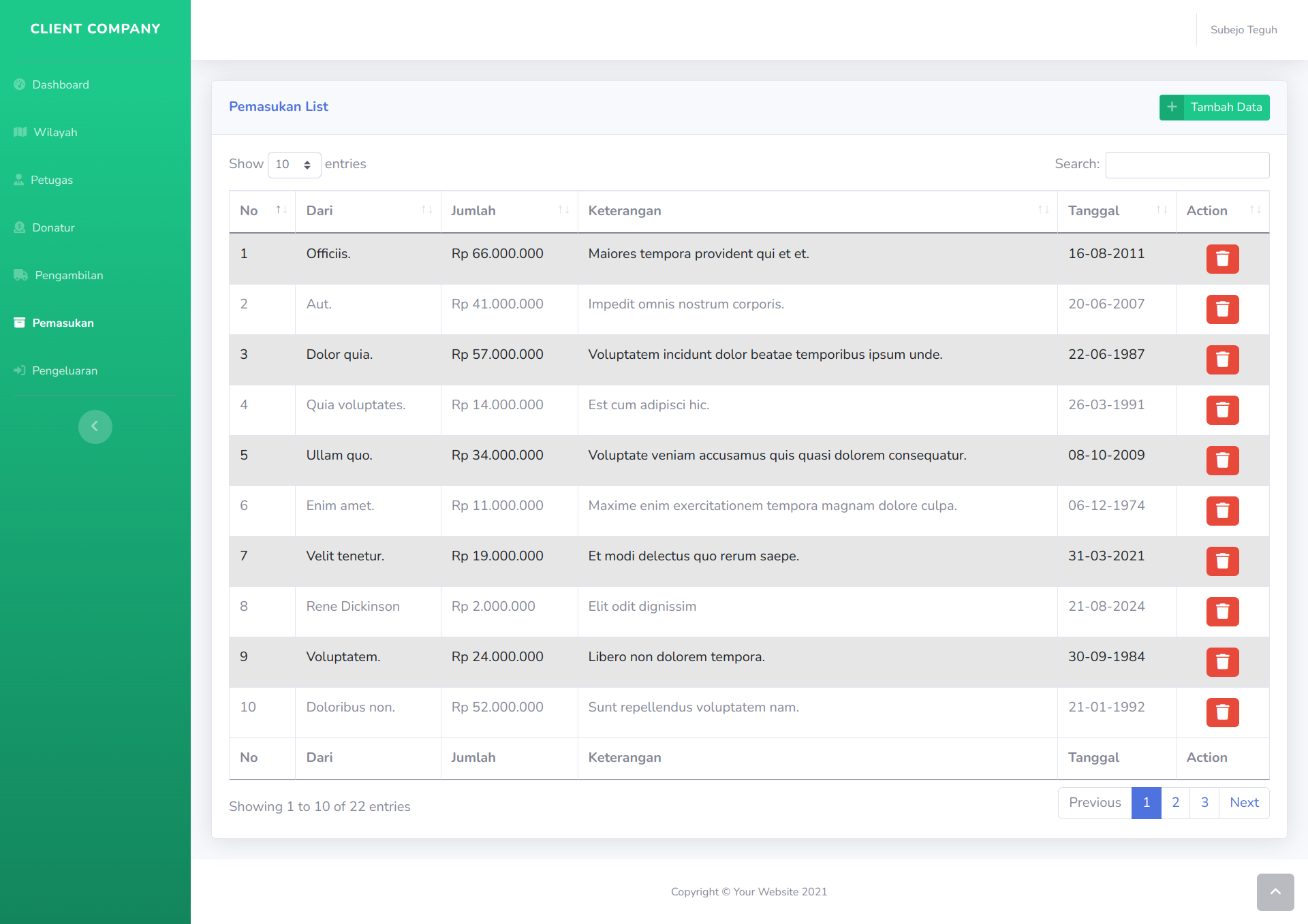1308x924 pixels.
Task: Click the Dashboard icon in the sidebar
Action: click(x=20, y=84)
